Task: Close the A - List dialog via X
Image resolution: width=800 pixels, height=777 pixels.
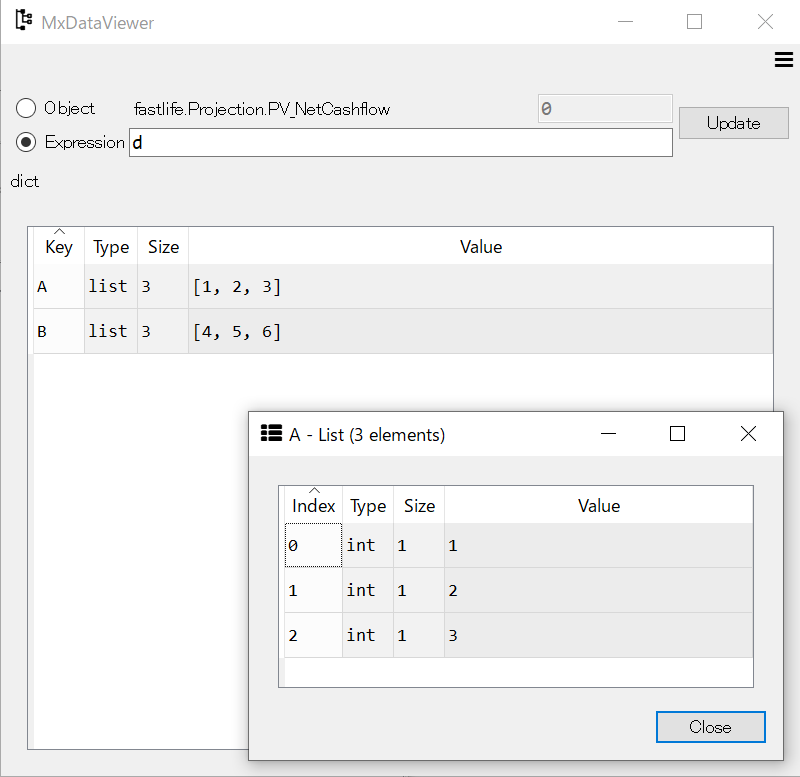Action: click(747, 433)
